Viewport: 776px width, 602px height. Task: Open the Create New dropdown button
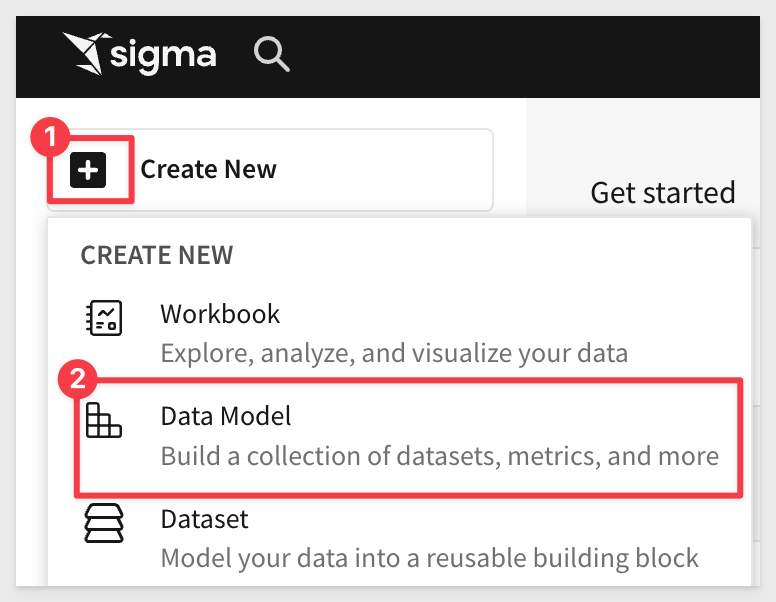pos(270,170)
